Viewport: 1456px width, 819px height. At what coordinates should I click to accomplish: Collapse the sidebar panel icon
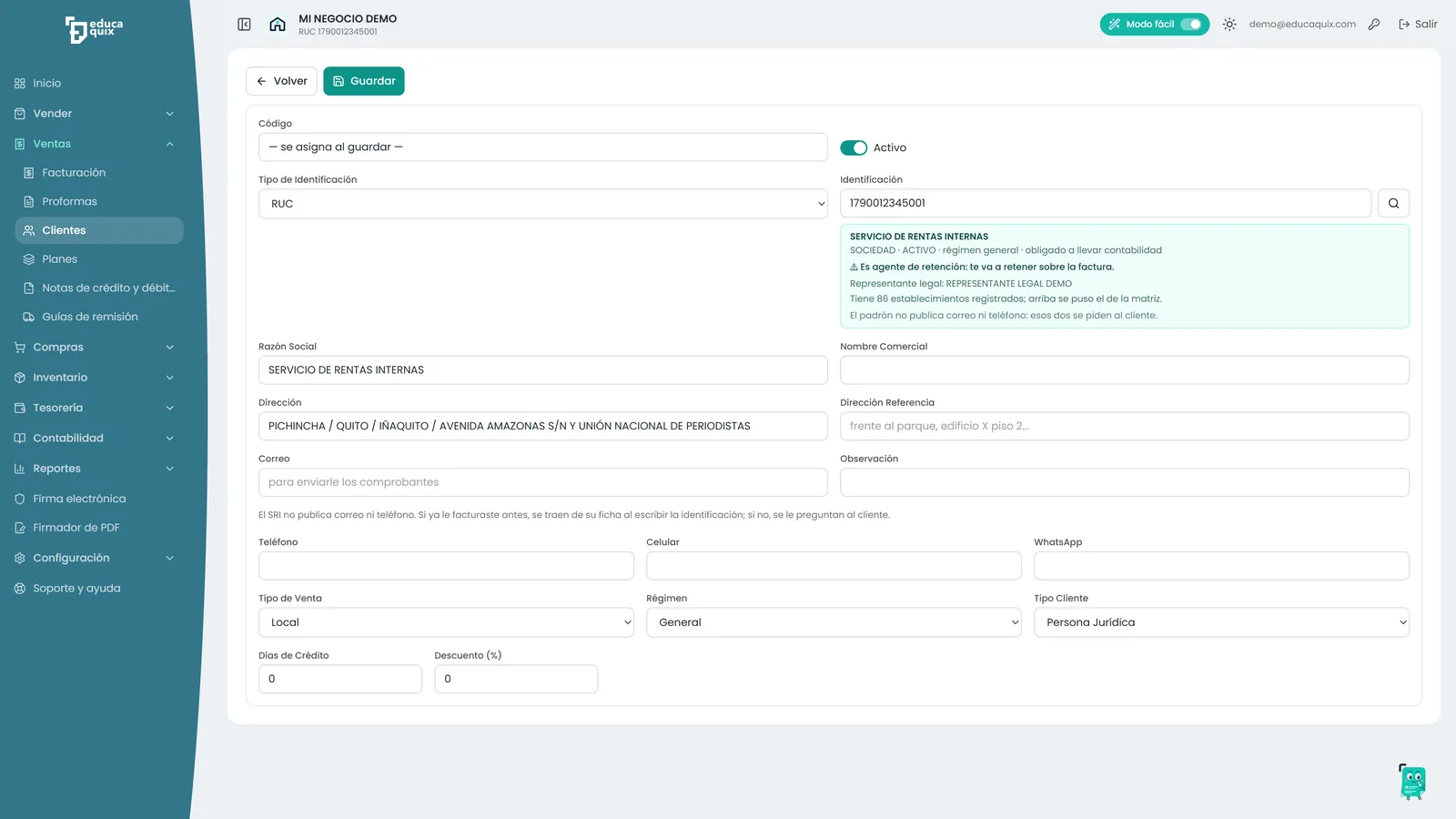[x=244, y=25]
